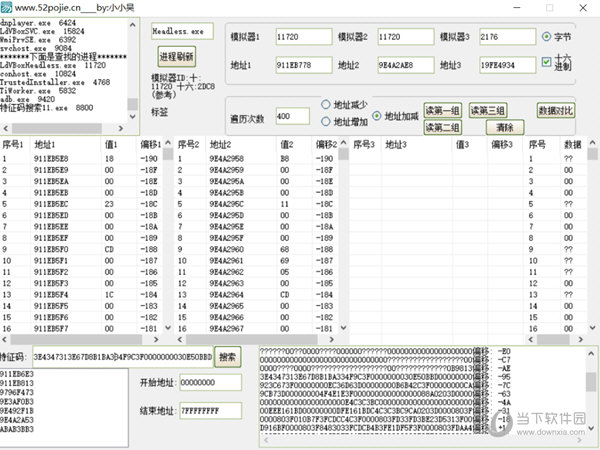The image size is (600, 450).
Task: Click second table's vertical scroll-up arrow
Action: tap(343, 143)
